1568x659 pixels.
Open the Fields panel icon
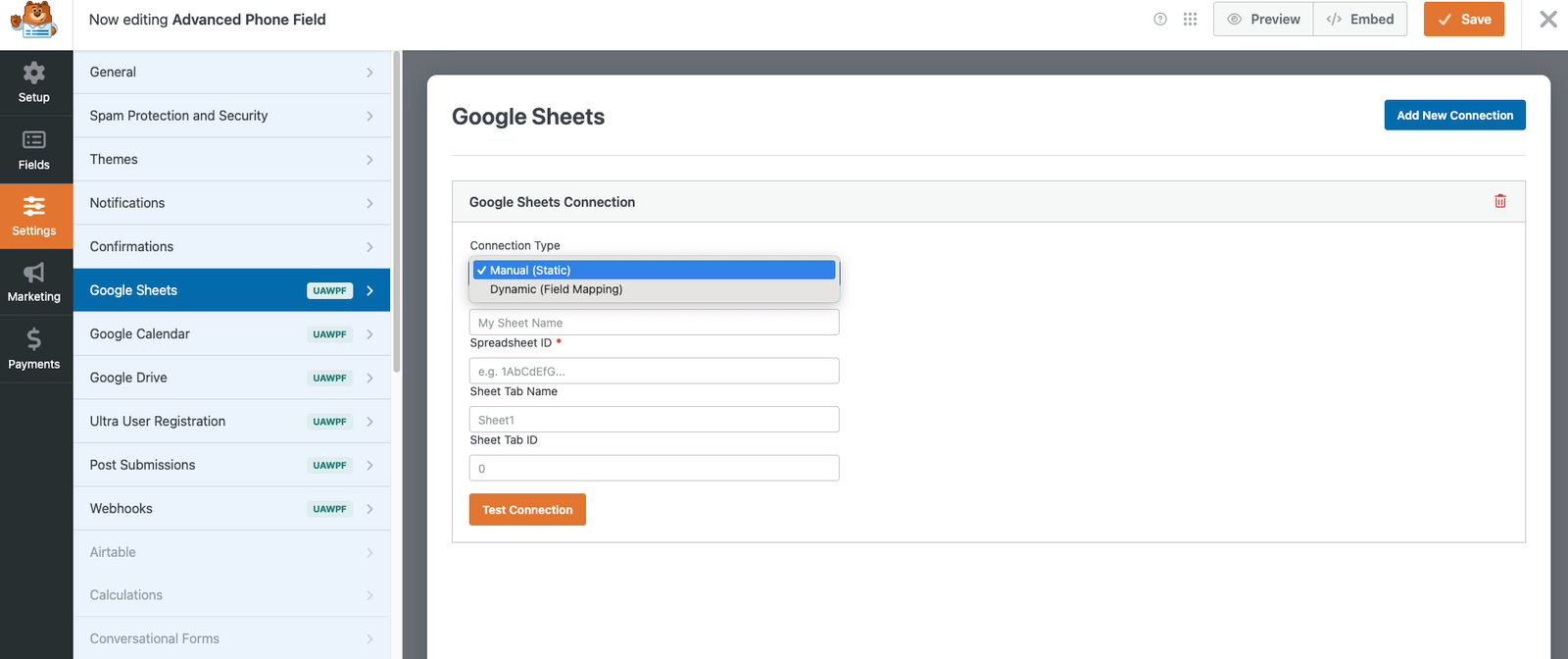coord(34,150)
